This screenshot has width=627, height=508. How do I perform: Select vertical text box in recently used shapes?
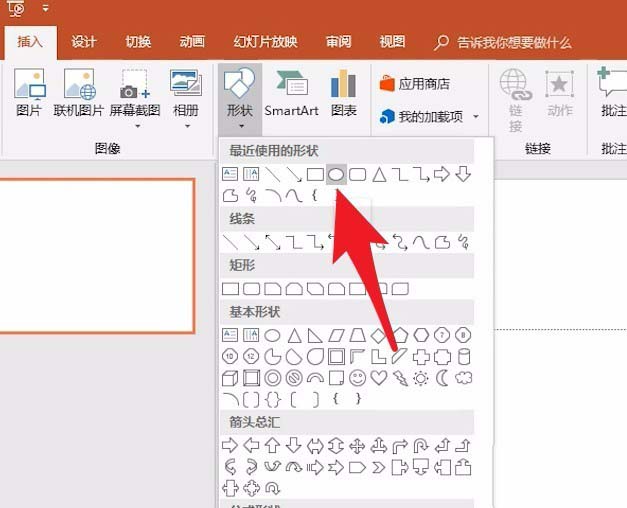(x=251, y=174)
